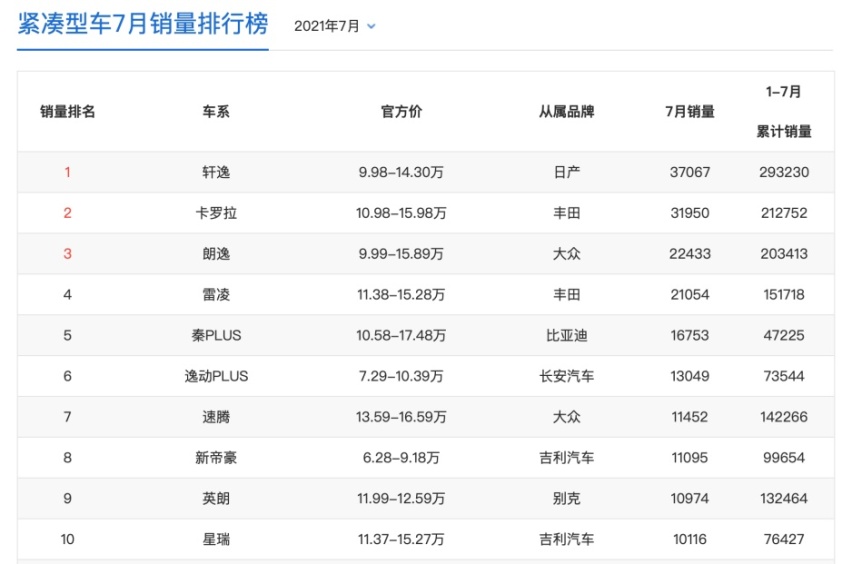The width and height of the screenshot is (852, 564).
Task: Click cumulative sales value 203413
Action: coord(784,254)
